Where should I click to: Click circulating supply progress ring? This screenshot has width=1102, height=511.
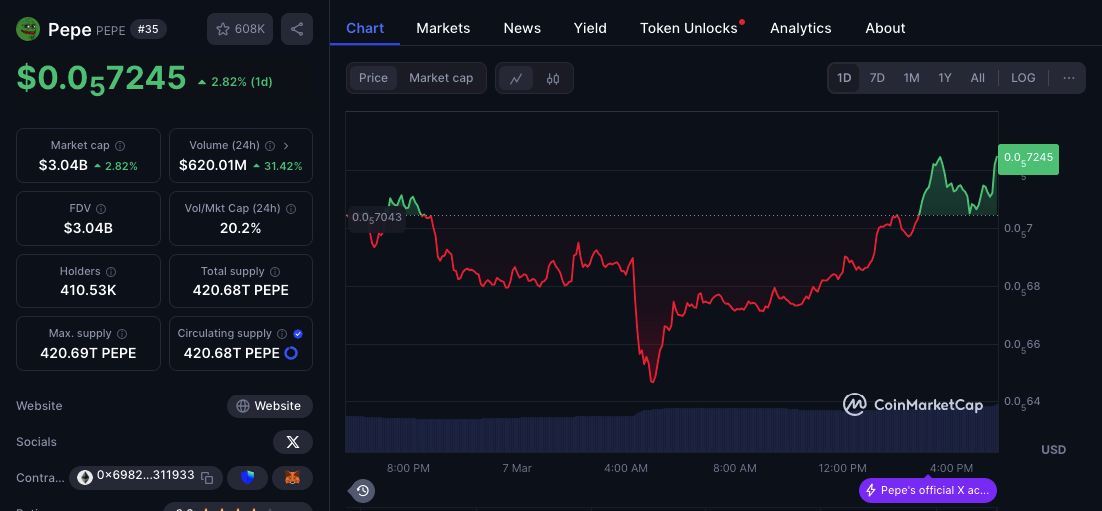[x=290, y=354]
